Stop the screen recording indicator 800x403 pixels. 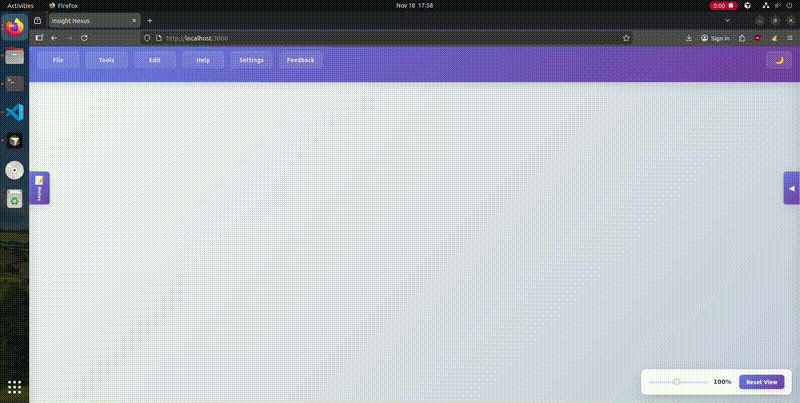point(723,6)
